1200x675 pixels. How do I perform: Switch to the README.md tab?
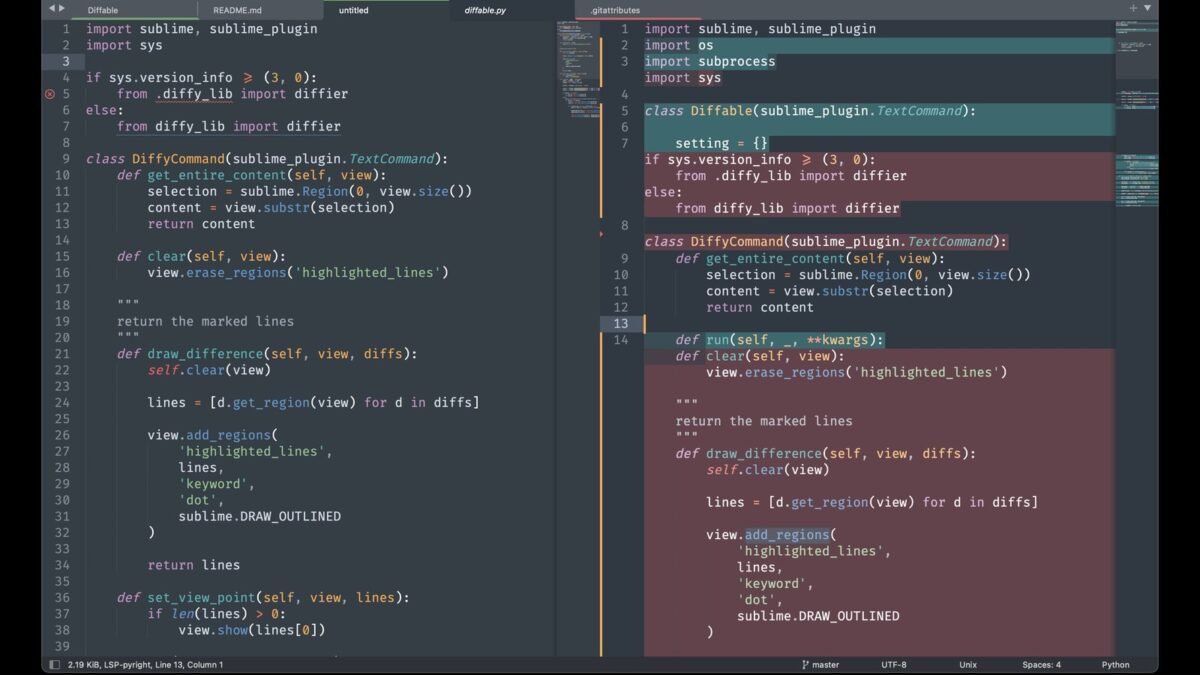[x=237, y=10]
